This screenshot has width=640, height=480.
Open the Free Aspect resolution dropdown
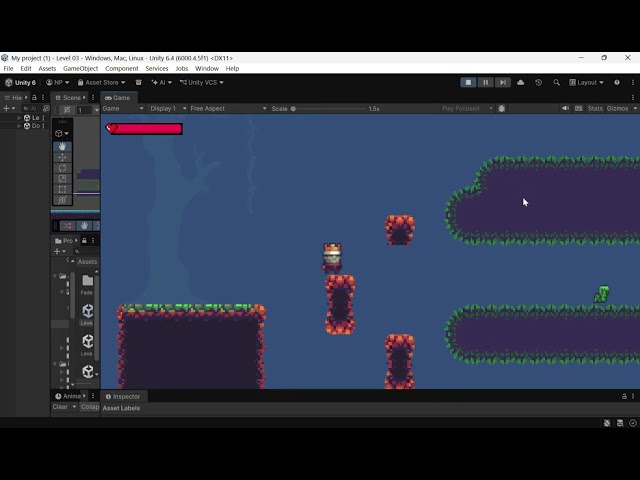click(228, 109)
